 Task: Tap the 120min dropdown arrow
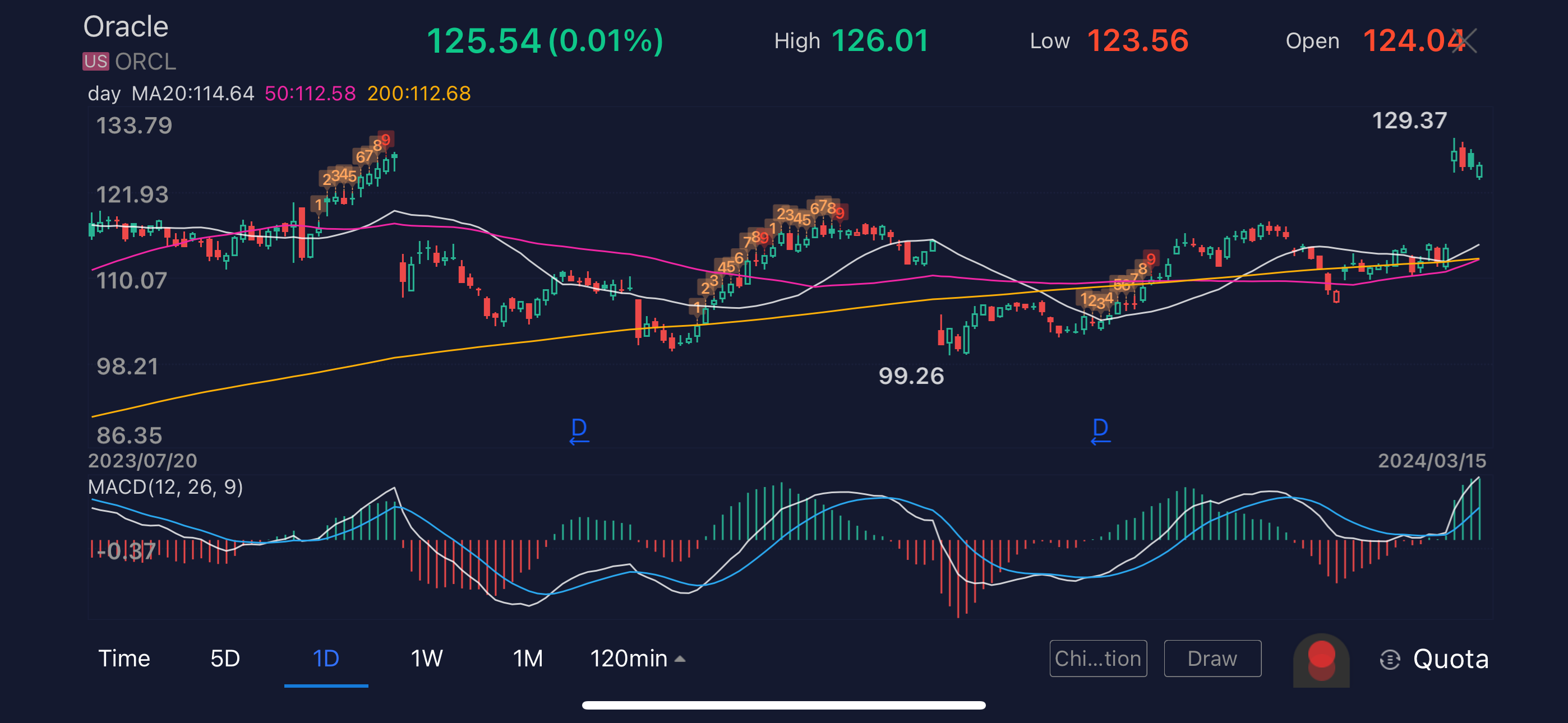[680, 659]
